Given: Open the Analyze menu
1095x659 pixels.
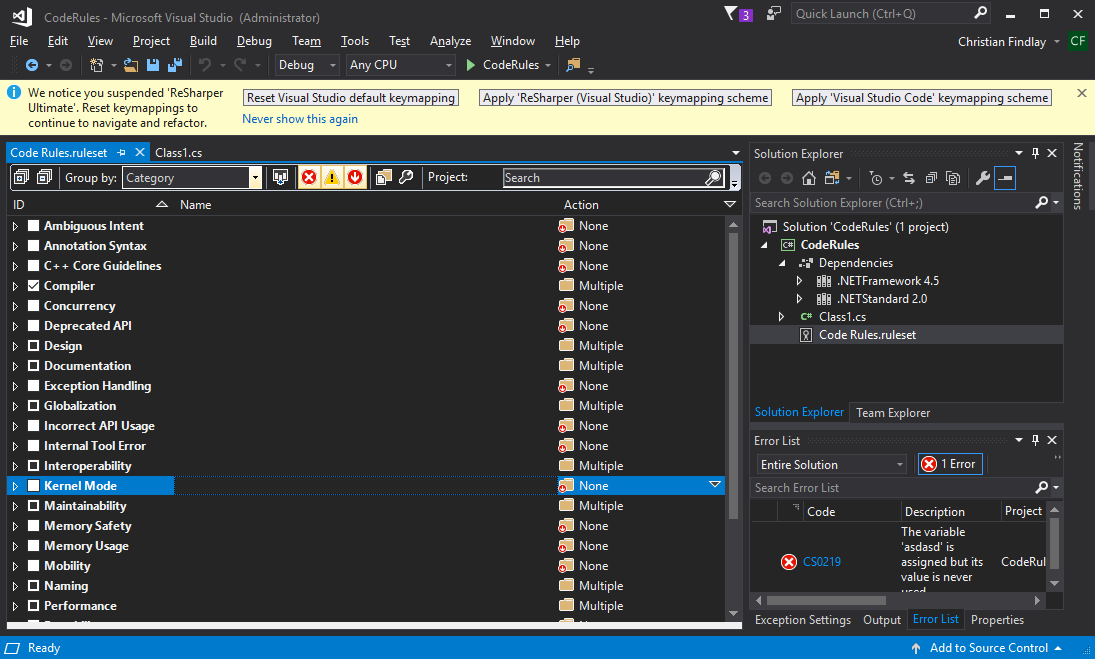Looking at the screenshot, I should pyautogui.click(x=450, y=41).
